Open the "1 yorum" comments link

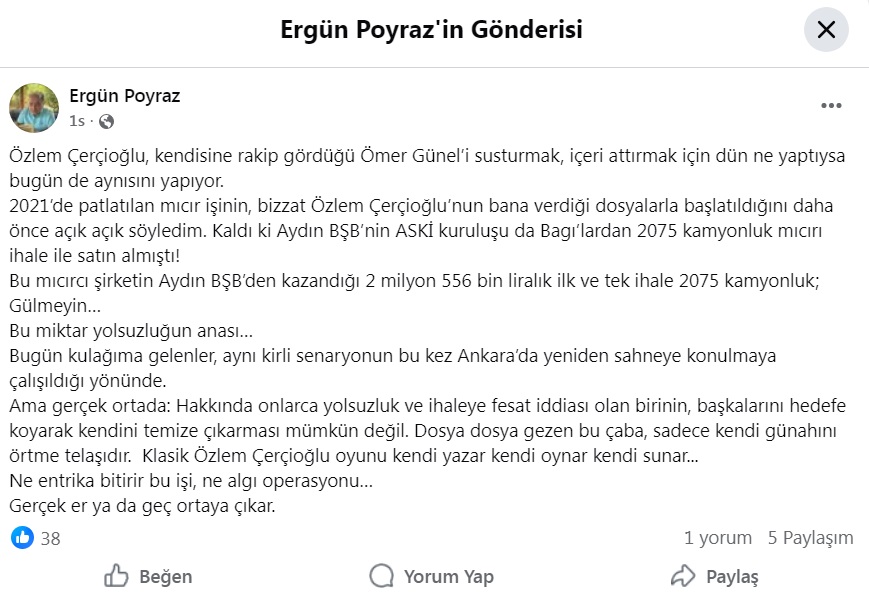click(x=717, y=538)
